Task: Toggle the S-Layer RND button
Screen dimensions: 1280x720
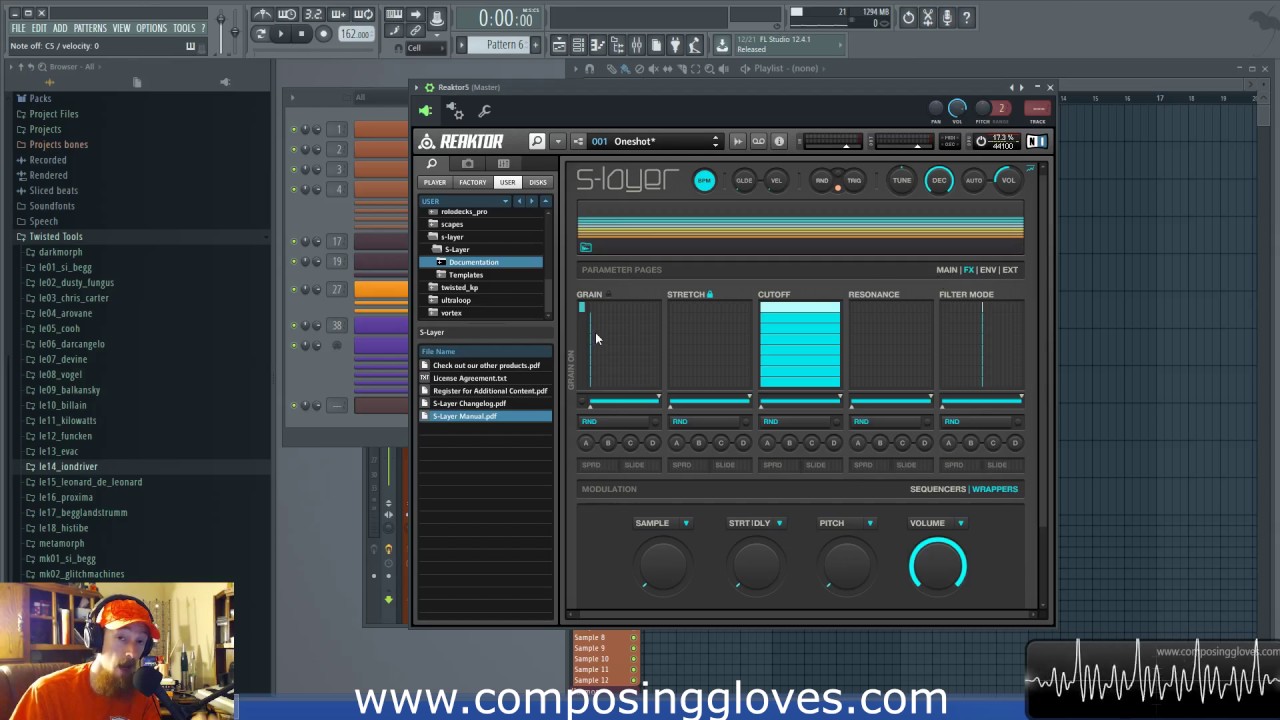Action: [822, 181]
